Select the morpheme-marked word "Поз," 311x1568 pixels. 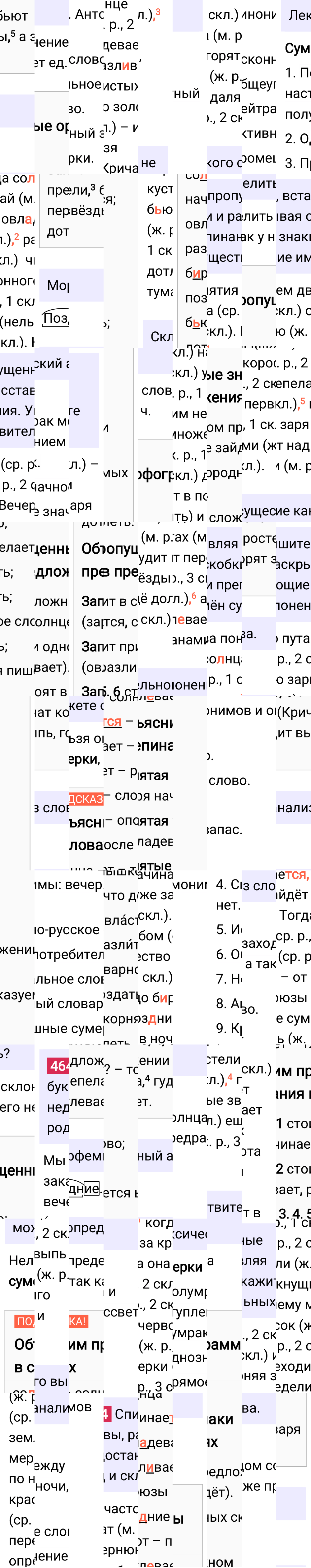[x=56, y=318]
